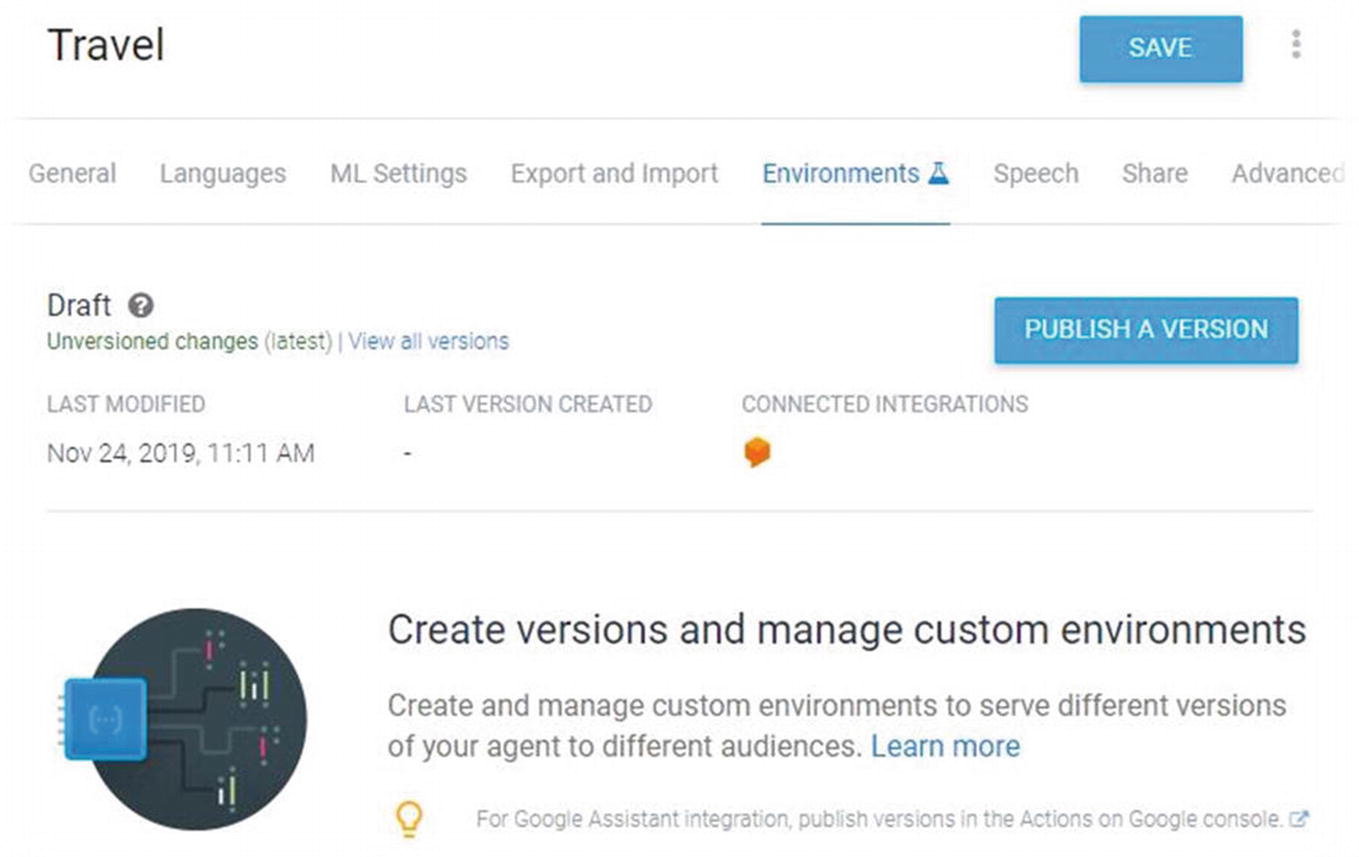This screenshot has height=857, width=1359.
Task: Select the Environments tab
Action: click(x=855, y=173)
